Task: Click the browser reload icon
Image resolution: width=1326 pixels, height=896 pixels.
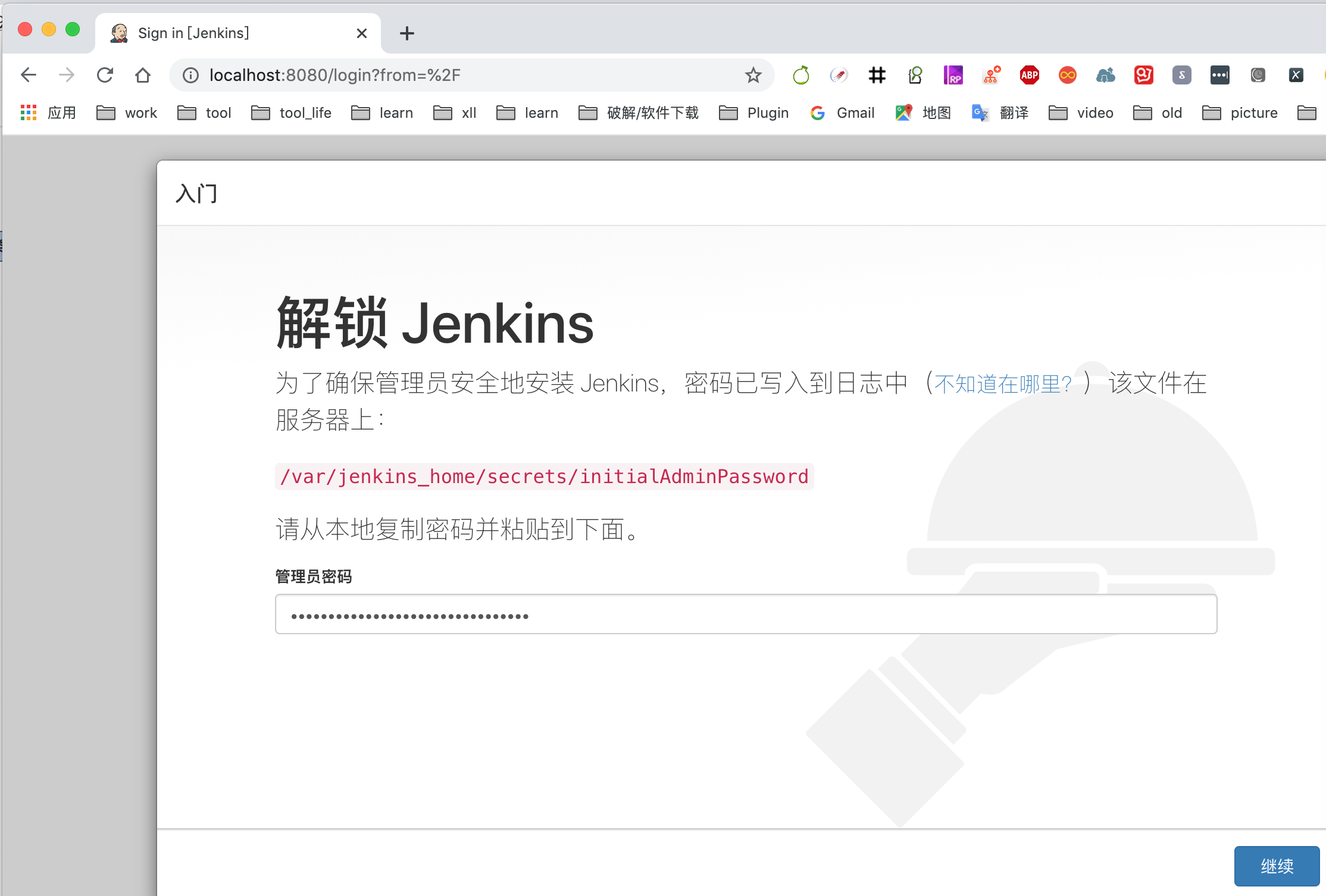Action: [x=105, y=75]
